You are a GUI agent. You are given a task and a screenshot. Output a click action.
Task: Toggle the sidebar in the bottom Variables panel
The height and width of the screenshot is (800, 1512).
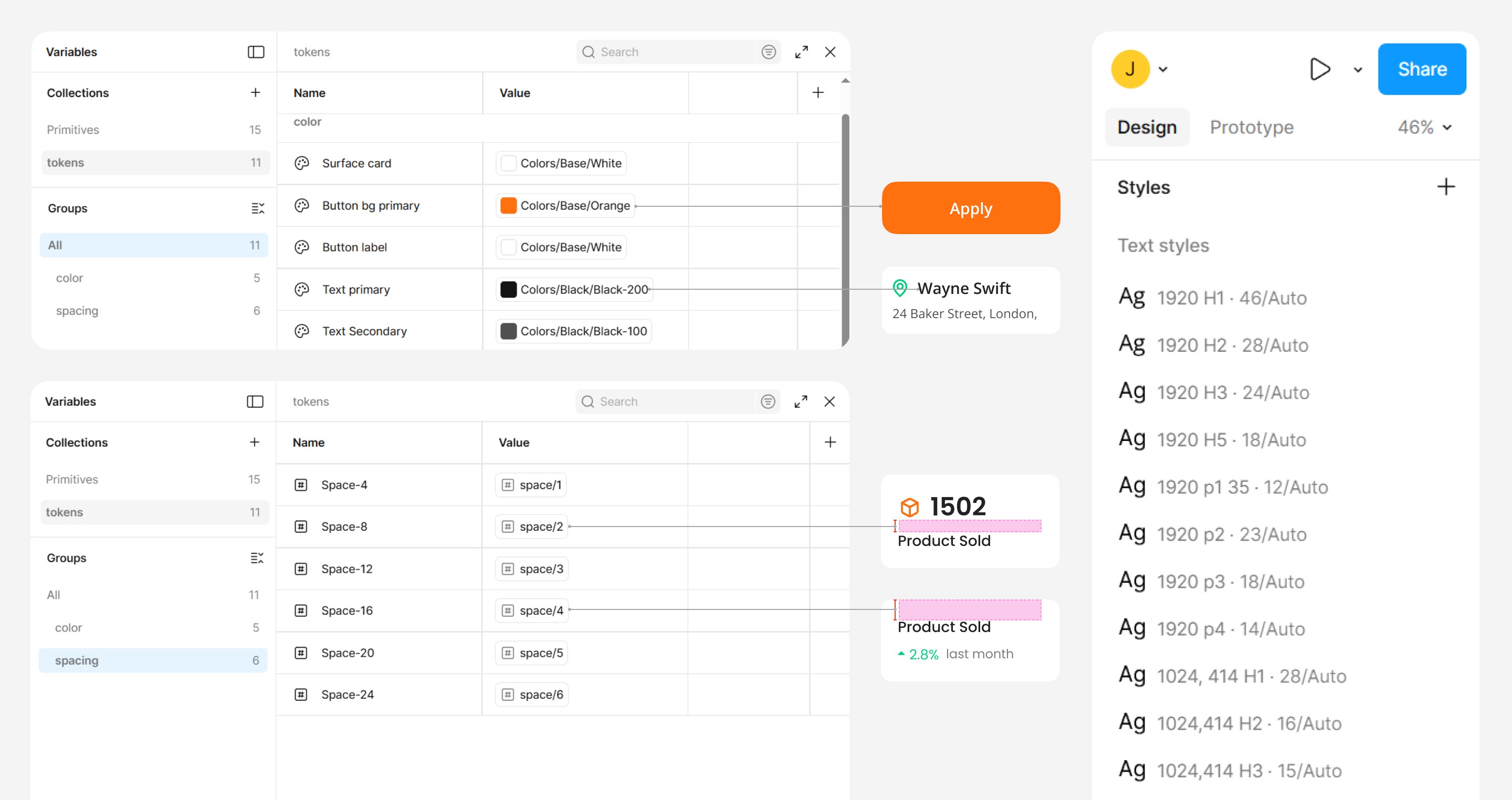[x=255, y=402]
